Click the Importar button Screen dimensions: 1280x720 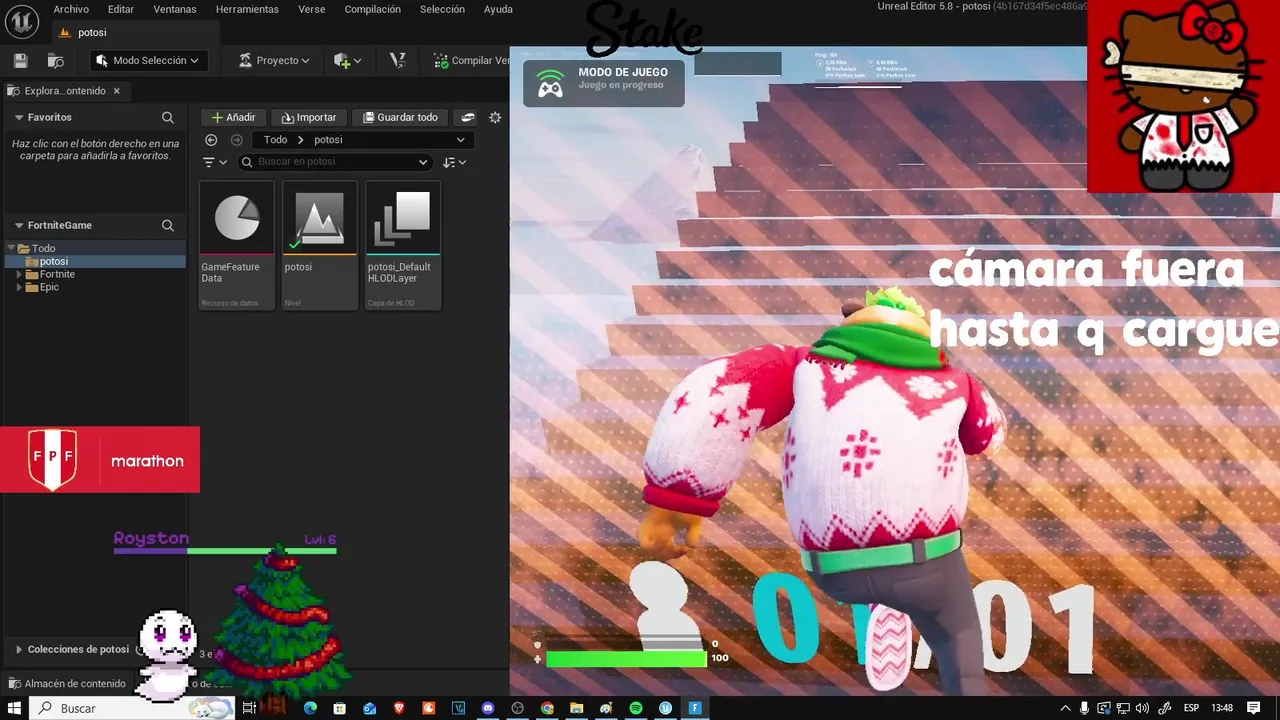tap(309, 117)
